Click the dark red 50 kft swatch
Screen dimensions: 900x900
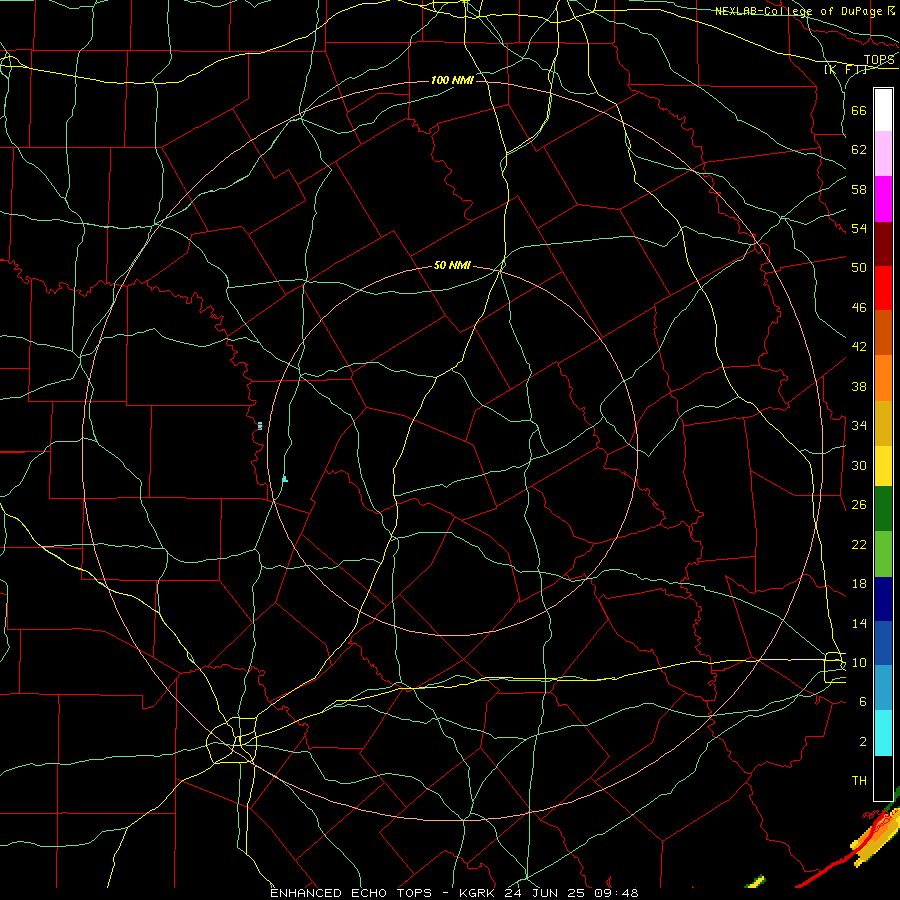883,244
